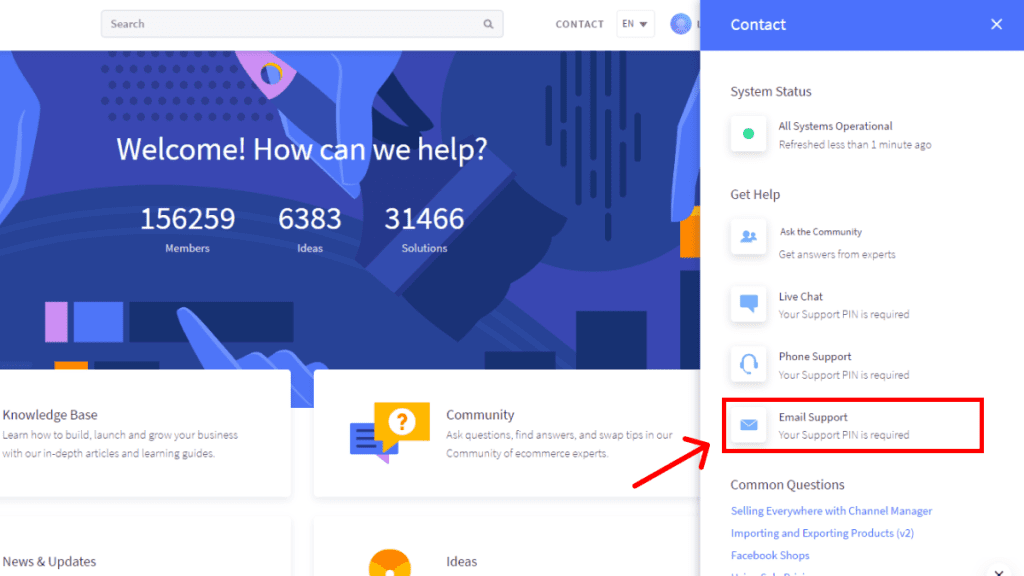Click the green System Status indicator dot
1024x576 pixels.
[748, 131]
